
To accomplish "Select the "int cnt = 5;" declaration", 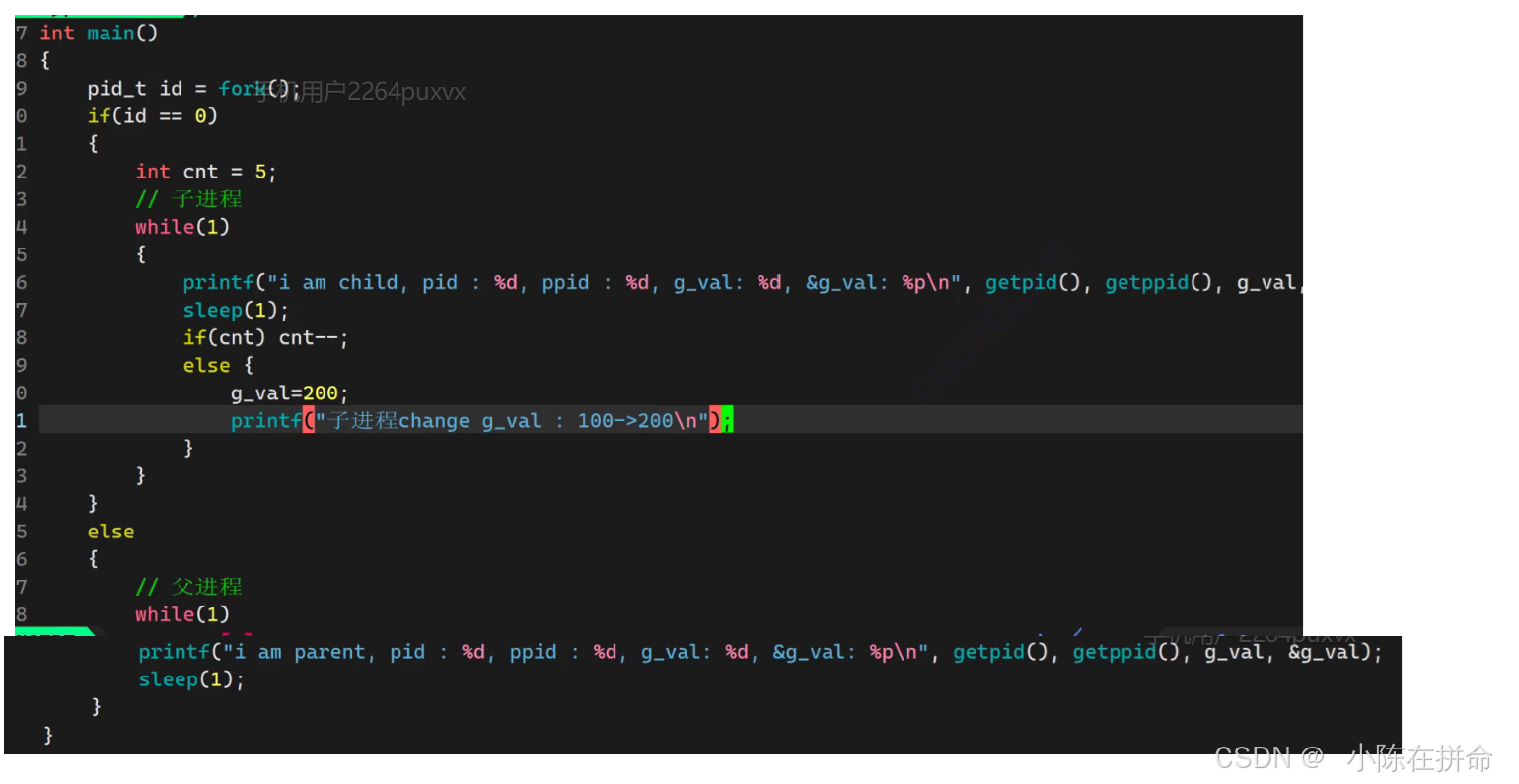I will click(205, 173).
